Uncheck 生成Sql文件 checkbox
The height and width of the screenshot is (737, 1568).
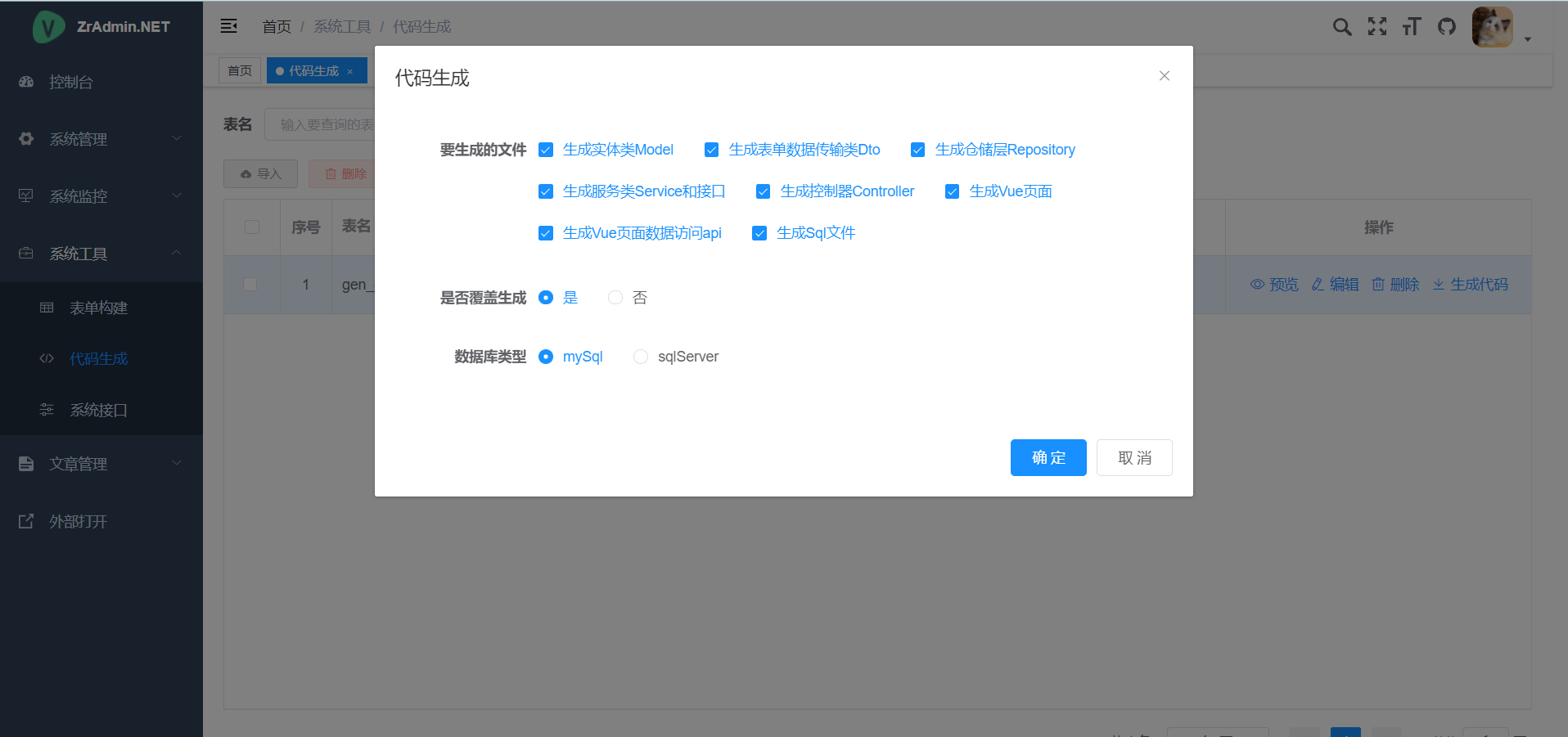(x=759, y=233)
